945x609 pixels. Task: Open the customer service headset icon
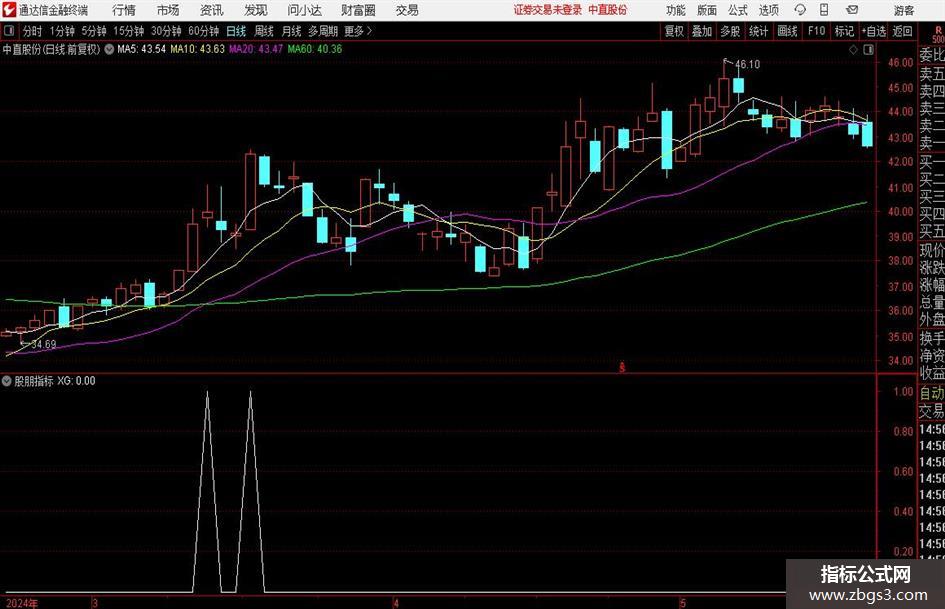pyautogui.click(x=800, y=10)
